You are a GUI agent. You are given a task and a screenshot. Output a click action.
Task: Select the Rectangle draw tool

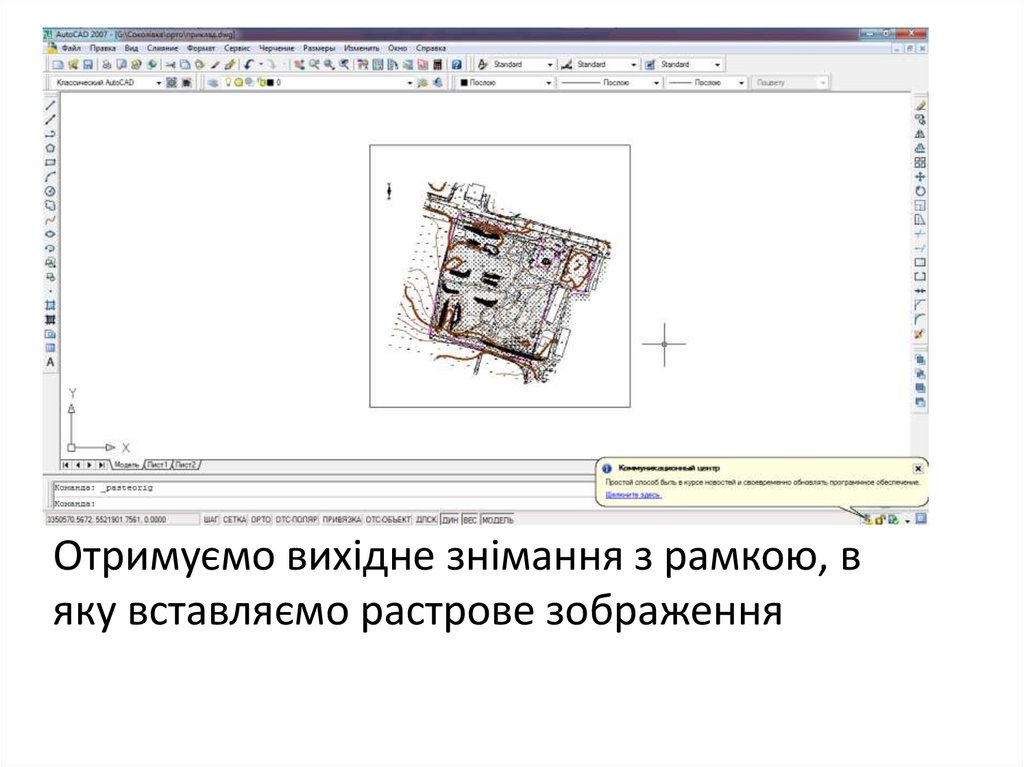click(x=50, y=163)
